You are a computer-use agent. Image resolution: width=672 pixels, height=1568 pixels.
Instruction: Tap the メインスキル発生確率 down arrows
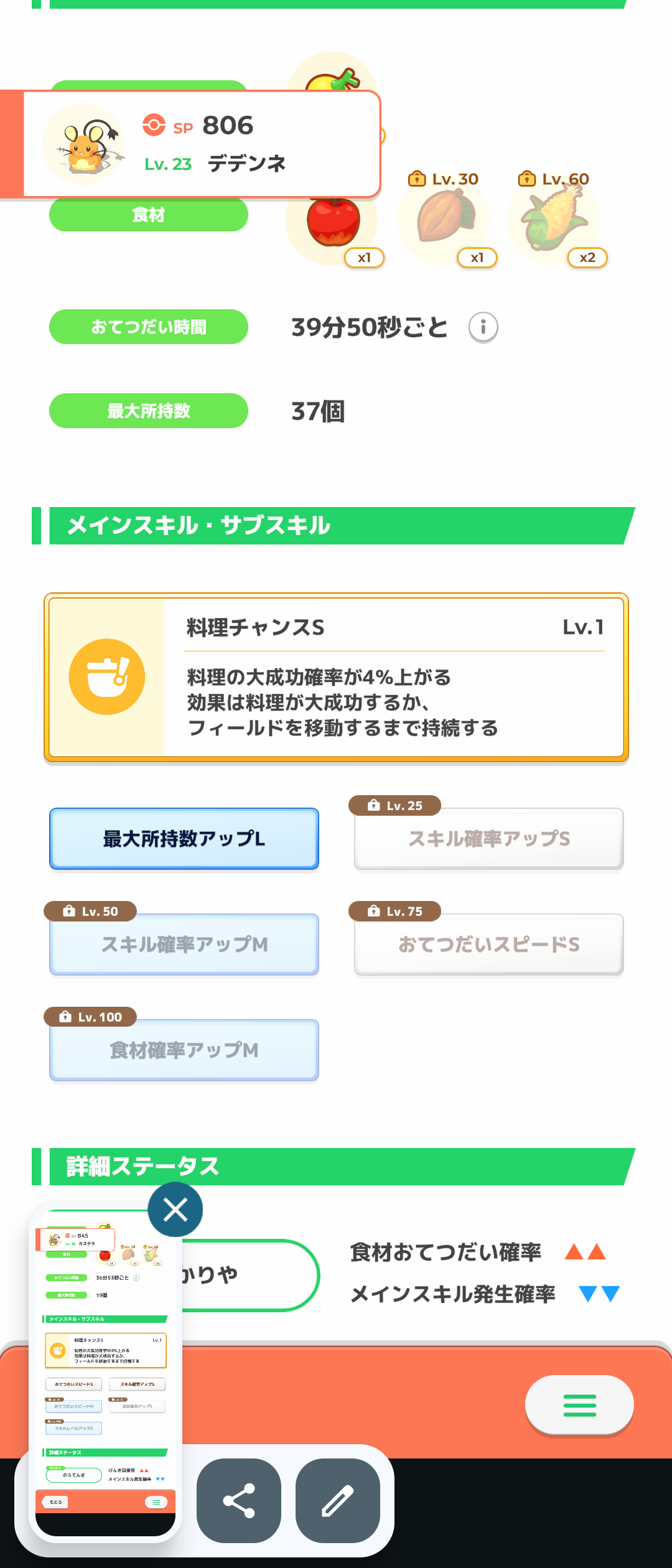(x=599, y=1294)
